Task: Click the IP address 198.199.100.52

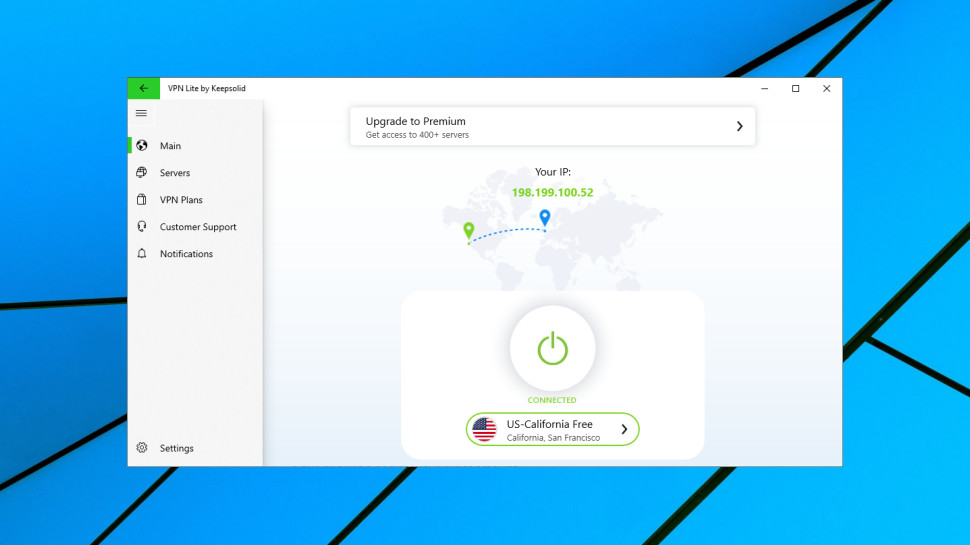Action: [x=552, y=192]
